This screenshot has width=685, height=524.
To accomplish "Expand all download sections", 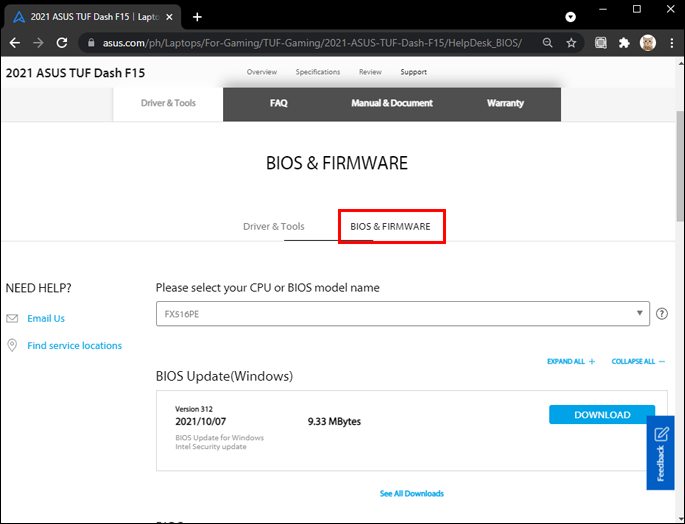I will tap(571, 361).
